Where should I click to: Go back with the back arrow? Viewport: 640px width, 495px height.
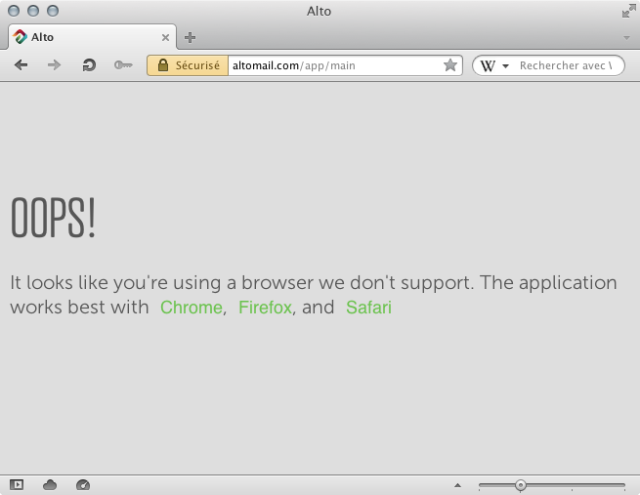21,65
